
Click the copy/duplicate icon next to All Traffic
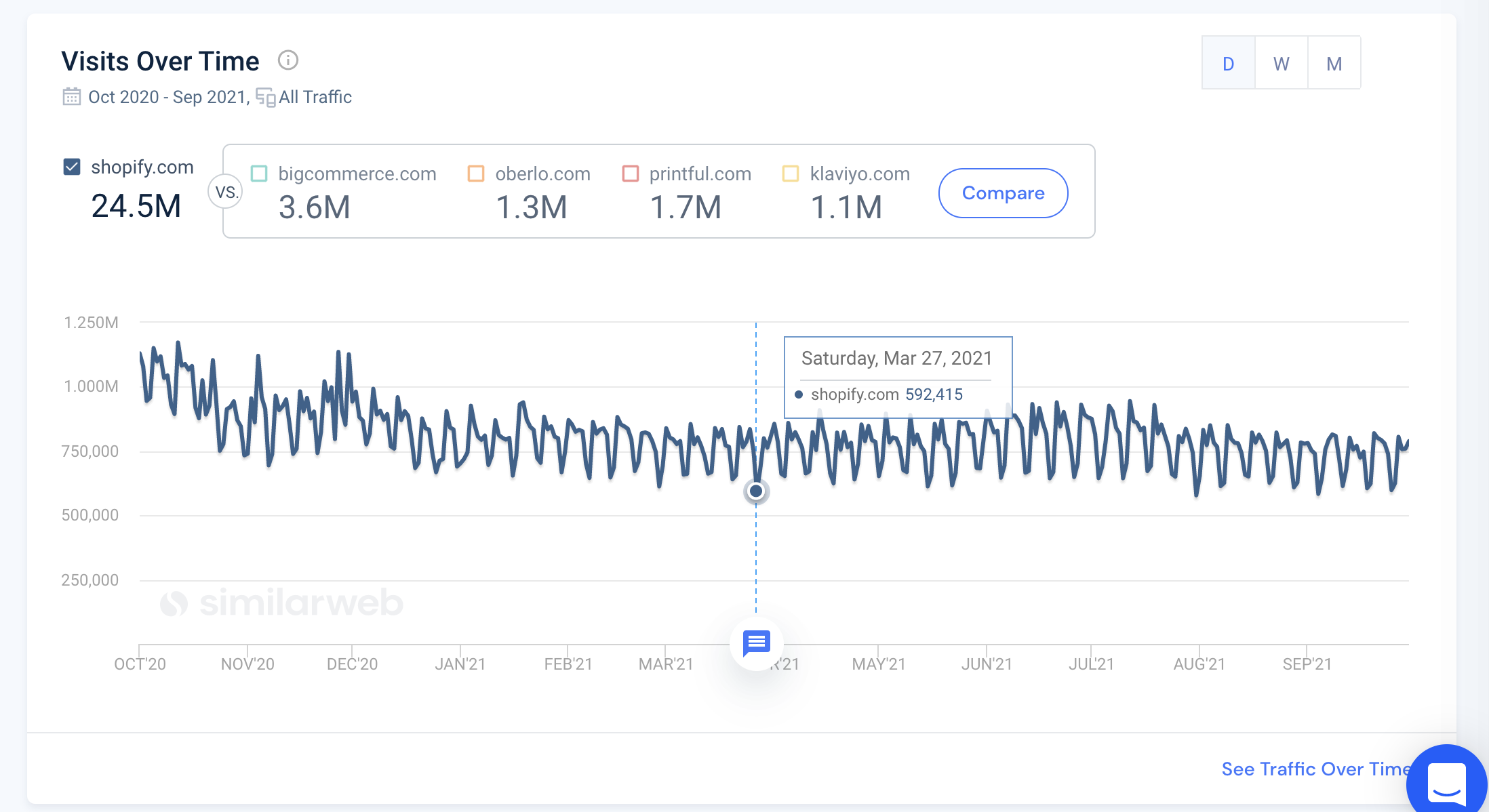[264, 97]
